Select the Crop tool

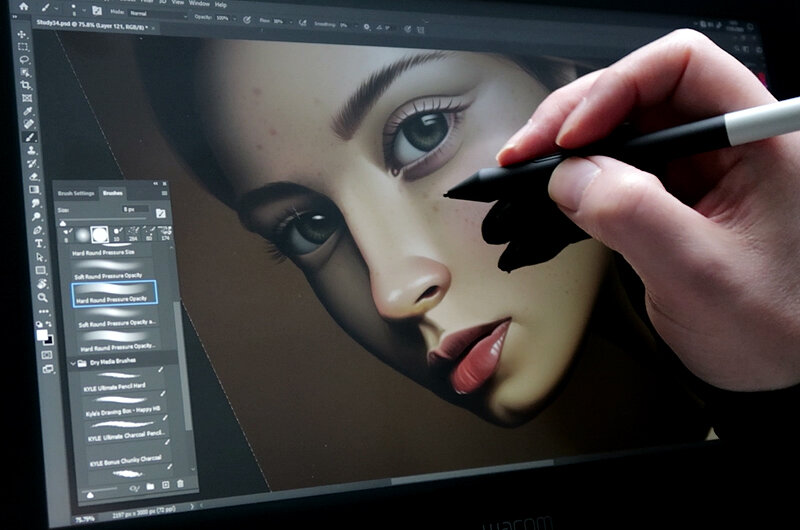[26, 85]
